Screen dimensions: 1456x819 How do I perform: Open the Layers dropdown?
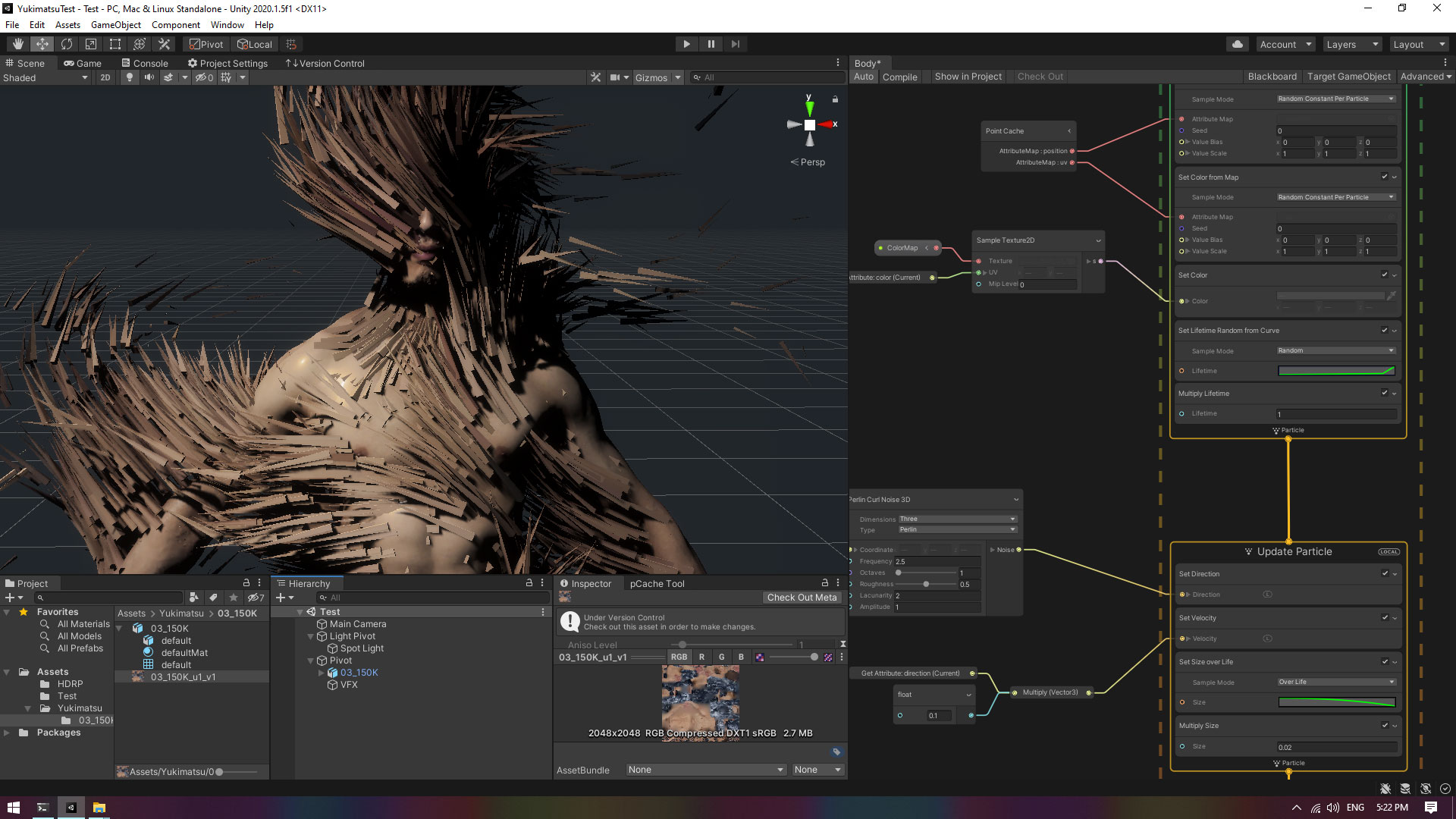click(x=1352, y=44)
